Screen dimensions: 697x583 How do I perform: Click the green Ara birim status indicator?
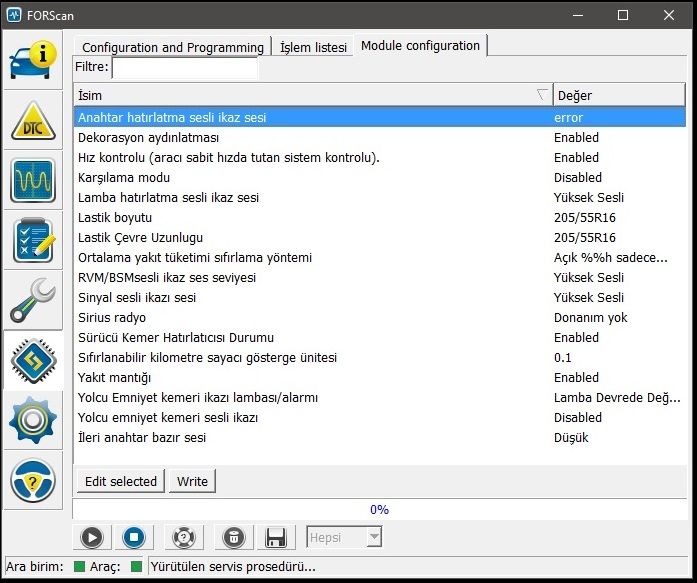click(x=79, y=567)
